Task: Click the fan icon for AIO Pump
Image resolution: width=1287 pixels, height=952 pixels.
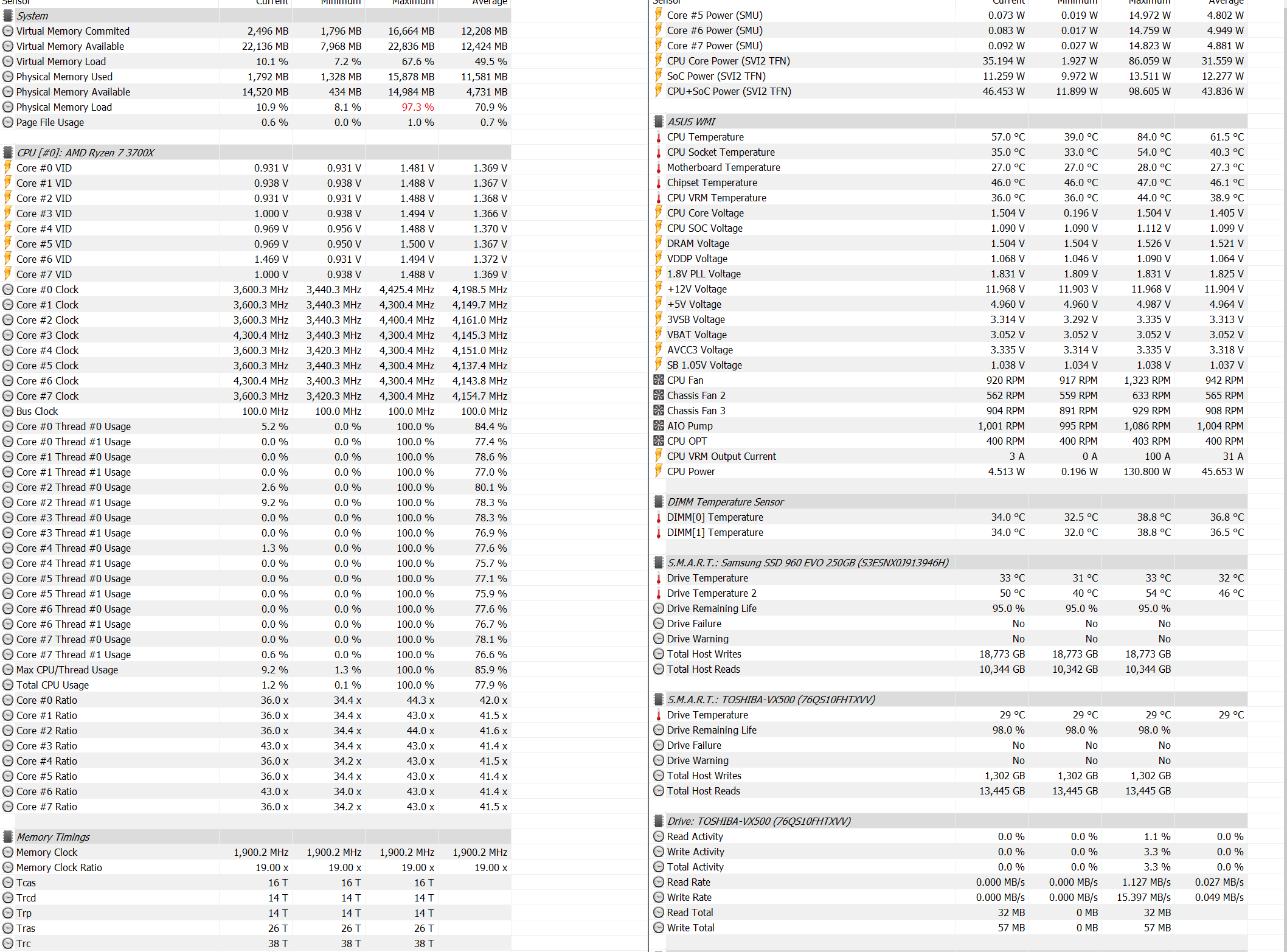Action: click(658, 426)
